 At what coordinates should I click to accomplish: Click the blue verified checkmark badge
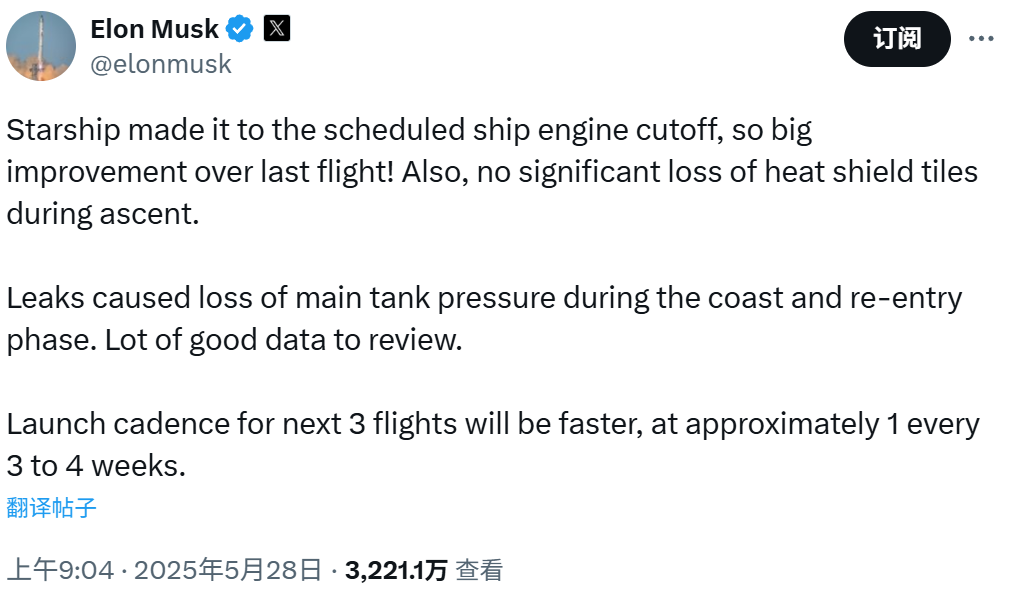pos(240,30)
